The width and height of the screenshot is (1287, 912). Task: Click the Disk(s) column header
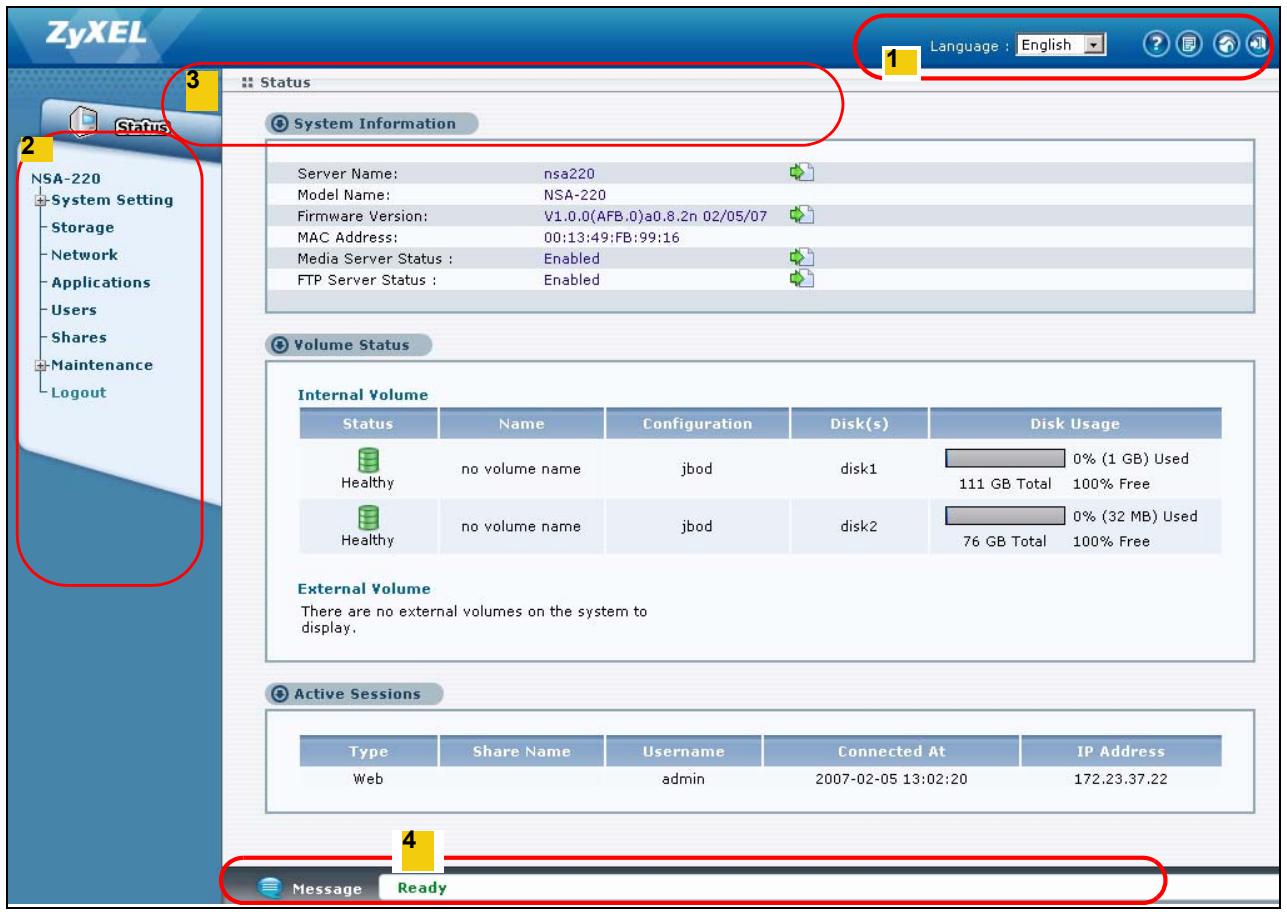[859, 423]
